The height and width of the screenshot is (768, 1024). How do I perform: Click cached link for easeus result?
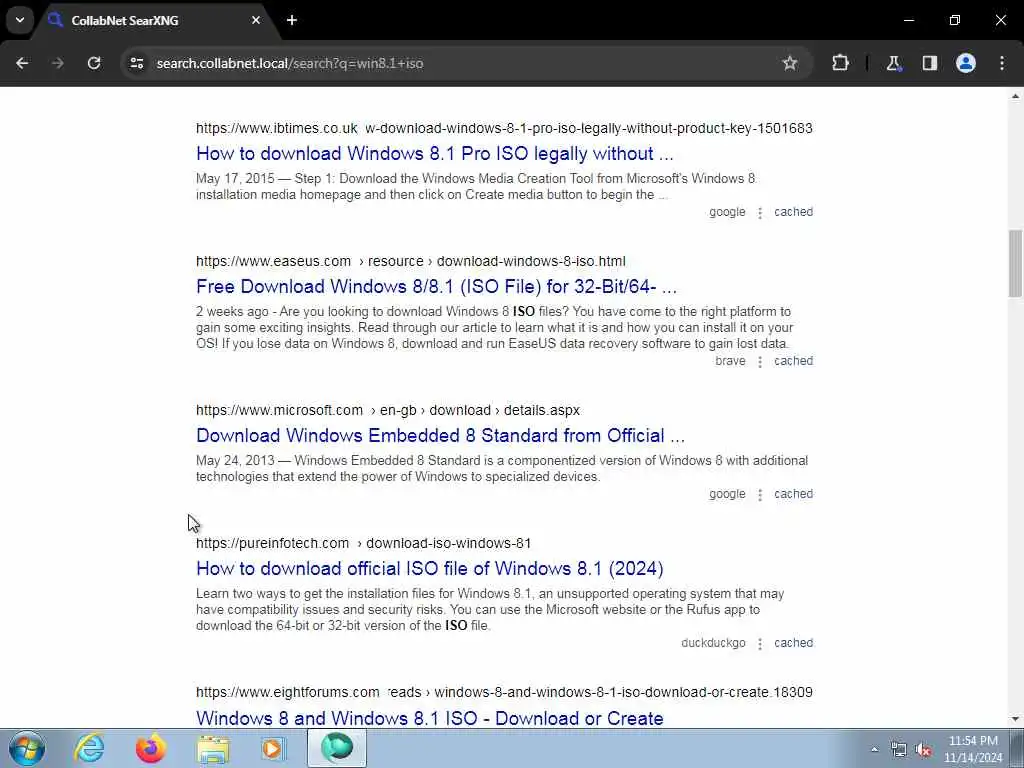[793, 360]
